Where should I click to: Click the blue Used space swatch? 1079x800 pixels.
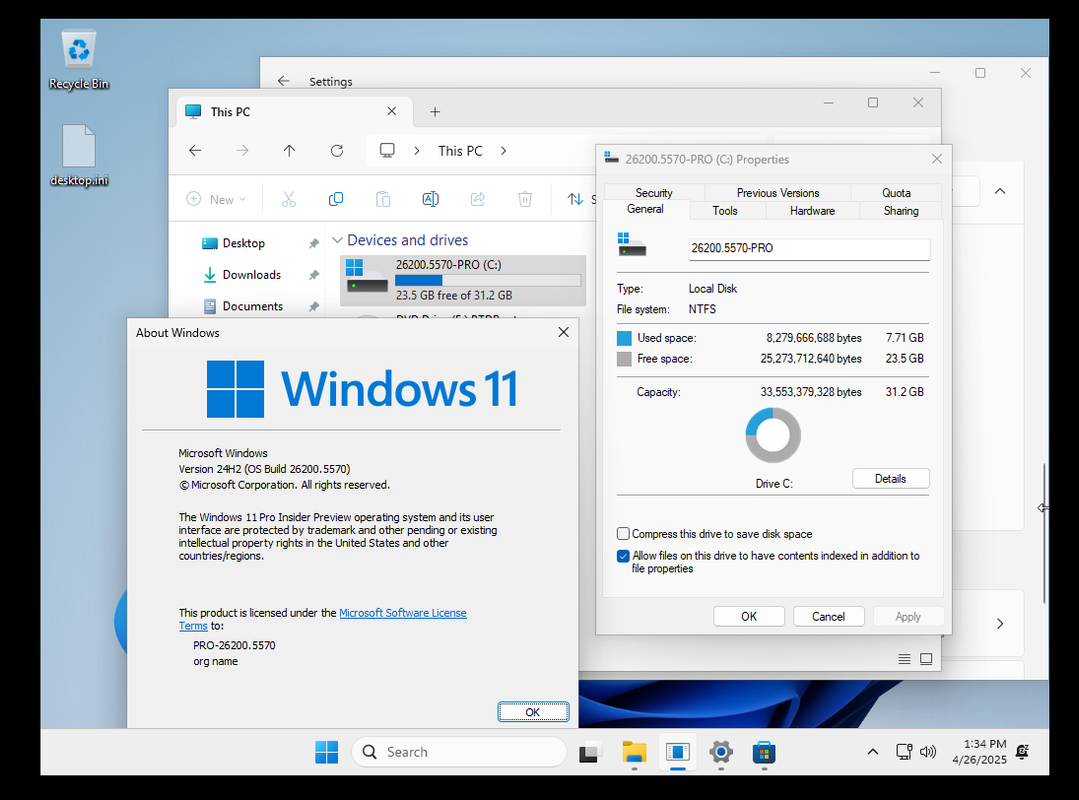624,338
